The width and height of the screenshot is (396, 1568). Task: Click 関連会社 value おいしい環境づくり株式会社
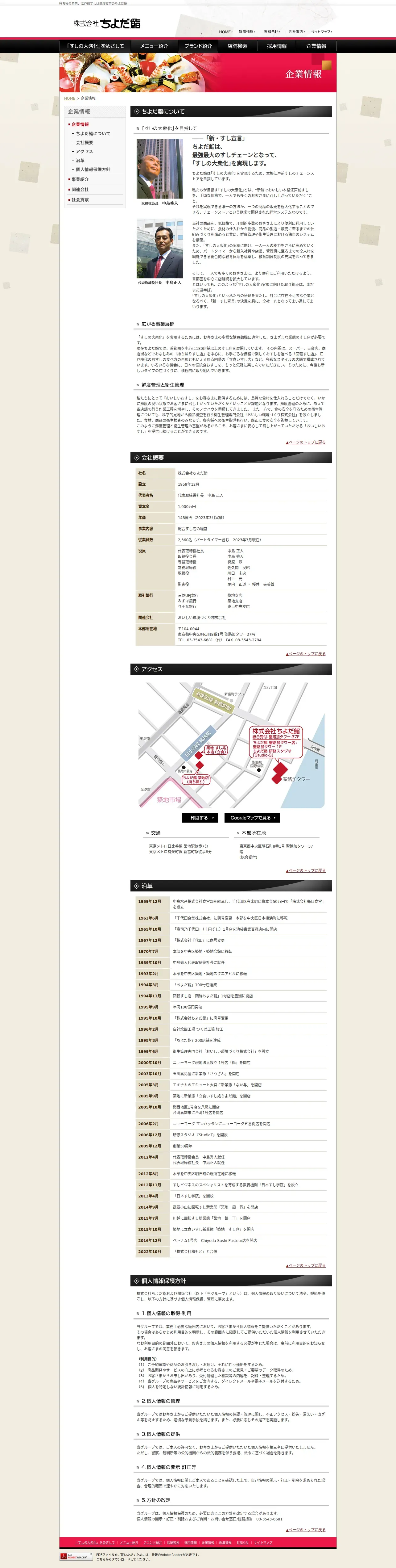click(202, 617)
